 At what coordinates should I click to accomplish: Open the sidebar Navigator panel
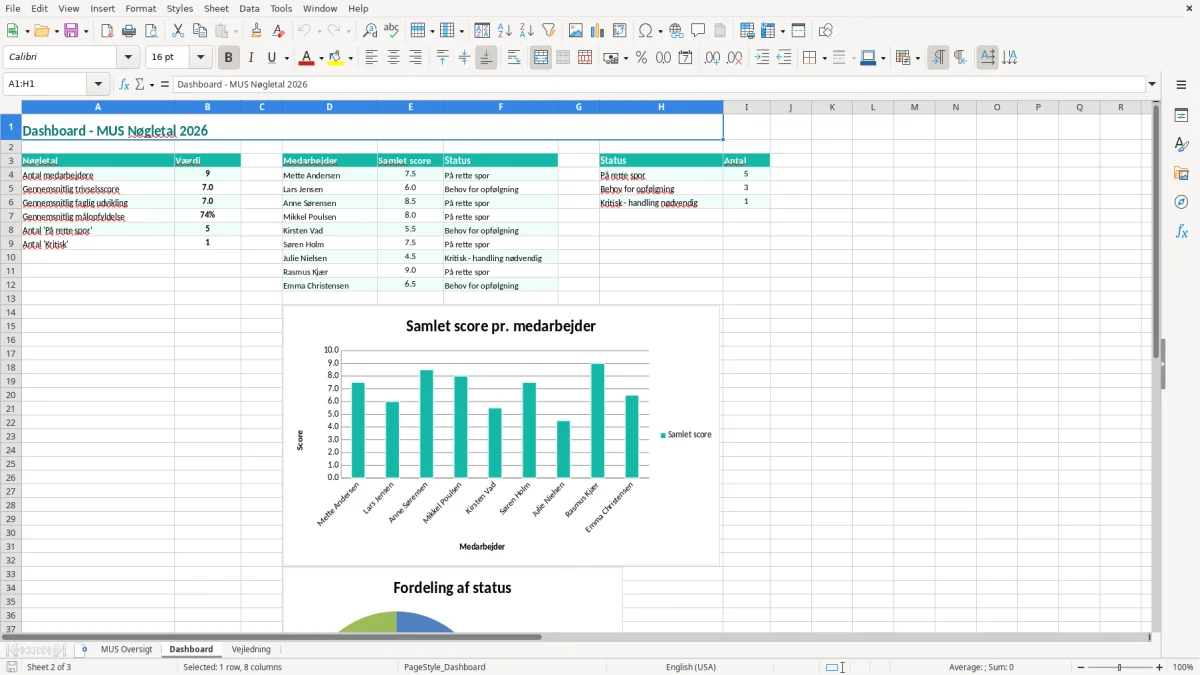pos(1181,202)
